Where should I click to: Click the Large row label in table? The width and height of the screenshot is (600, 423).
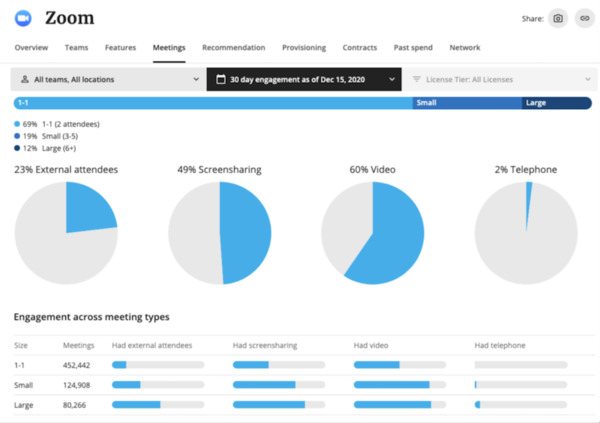pyautogui.click(x=24, y=405)
